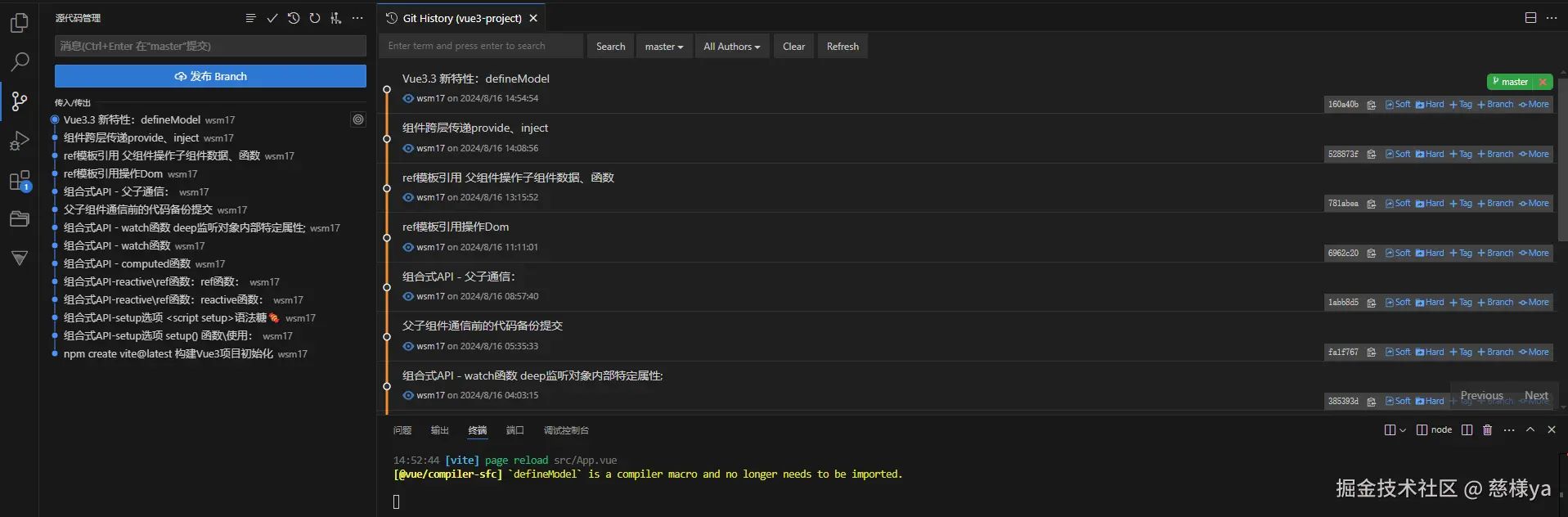Click the Search button in Git History

610,47
